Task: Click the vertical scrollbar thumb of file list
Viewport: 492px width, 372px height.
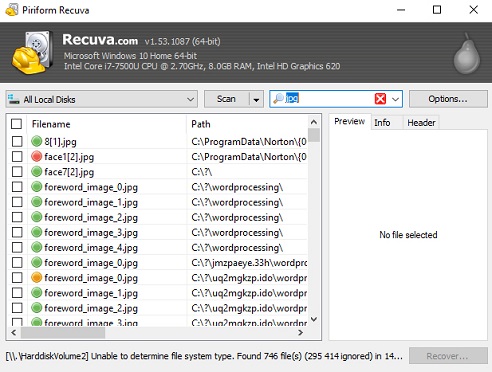Action: [314, 135]
